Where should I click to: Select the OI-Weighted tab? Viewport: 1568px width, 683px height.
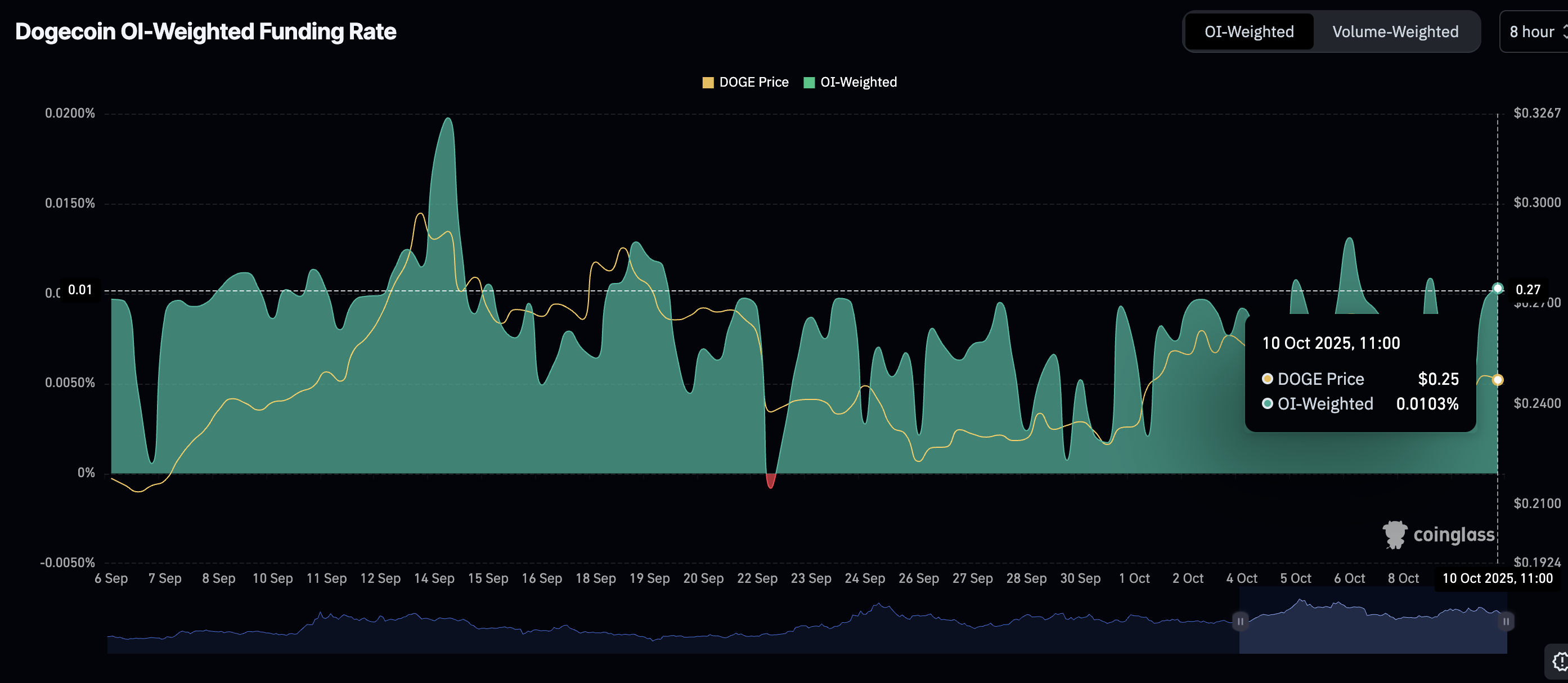click(x=1249, y=32)
